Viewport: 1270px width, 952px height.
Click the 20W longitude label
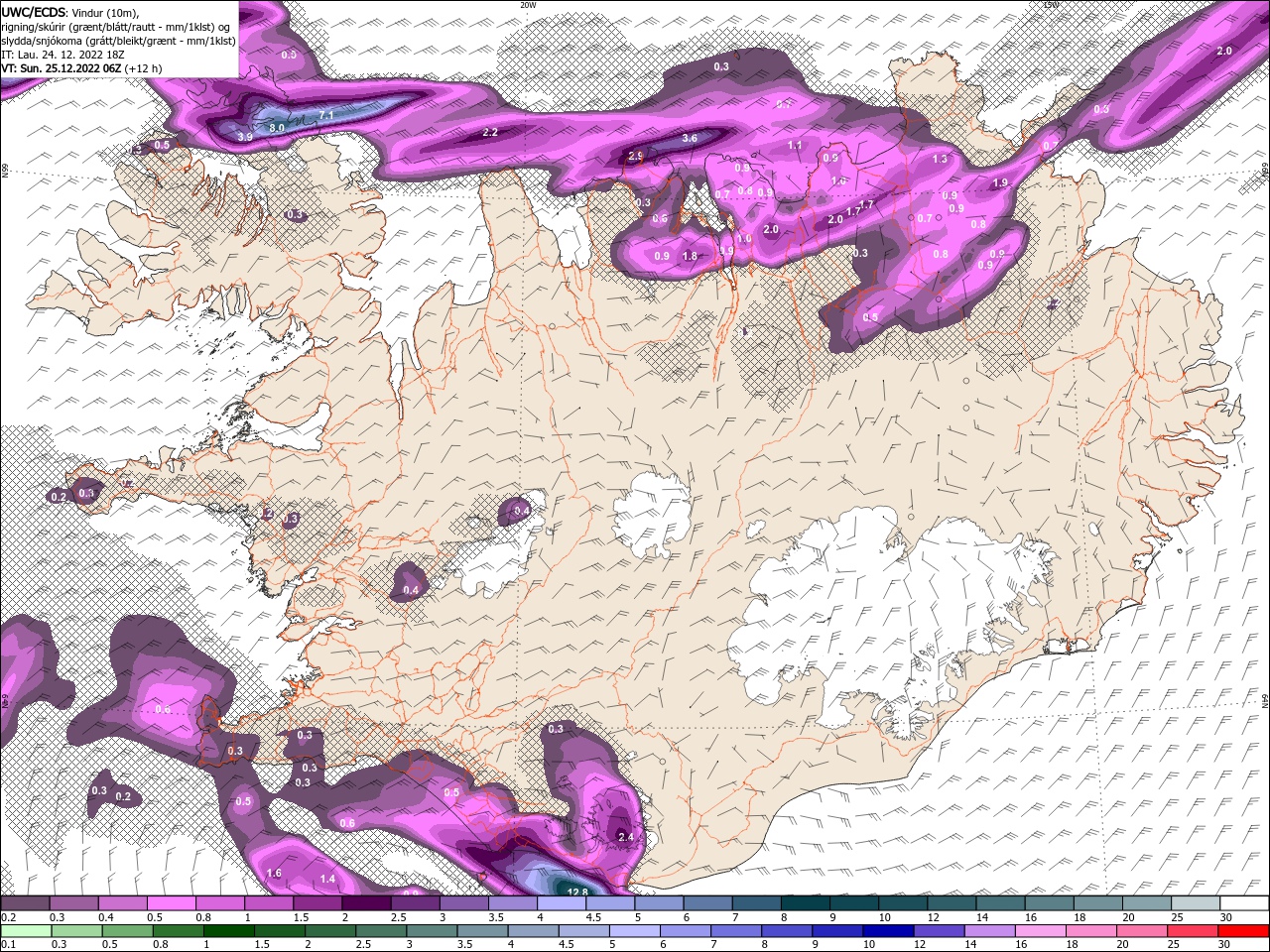coord(529,5)
